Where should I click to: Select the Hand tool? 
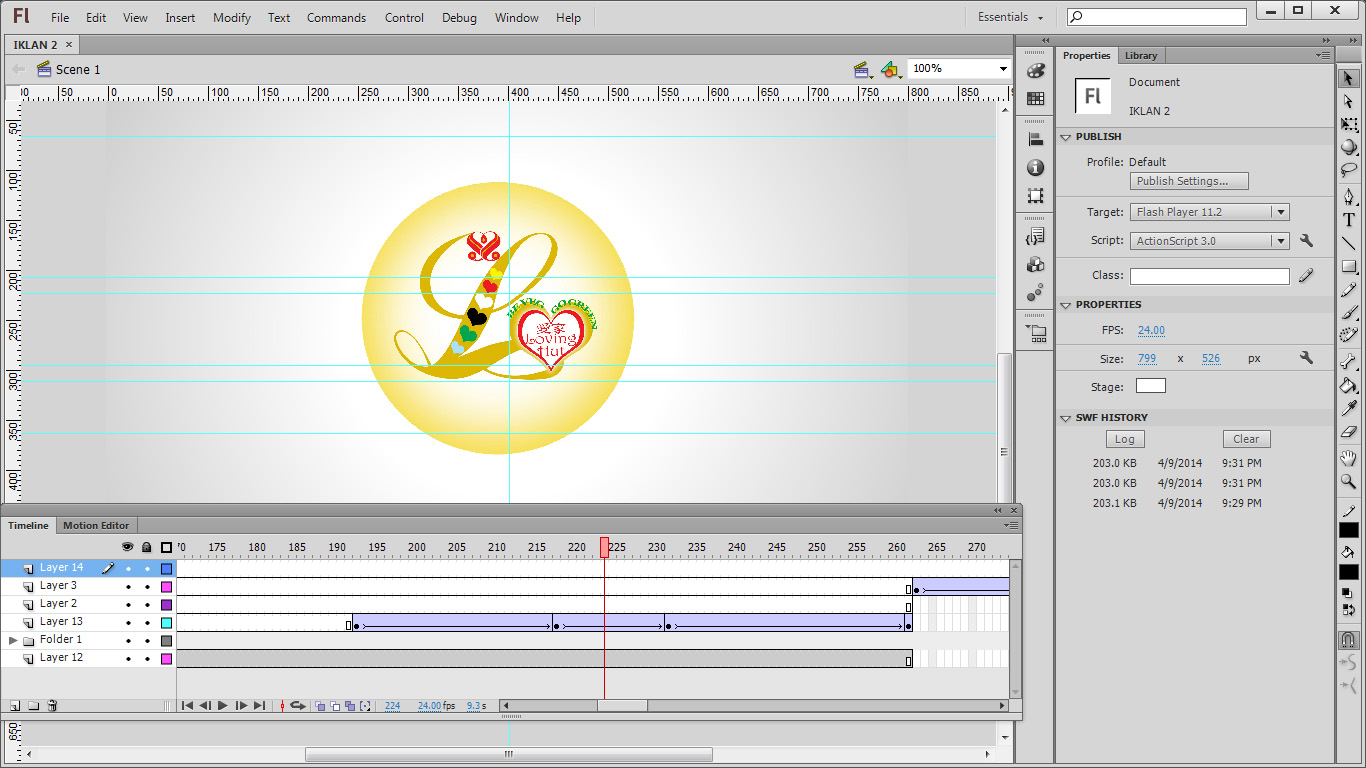[1348, 459]
